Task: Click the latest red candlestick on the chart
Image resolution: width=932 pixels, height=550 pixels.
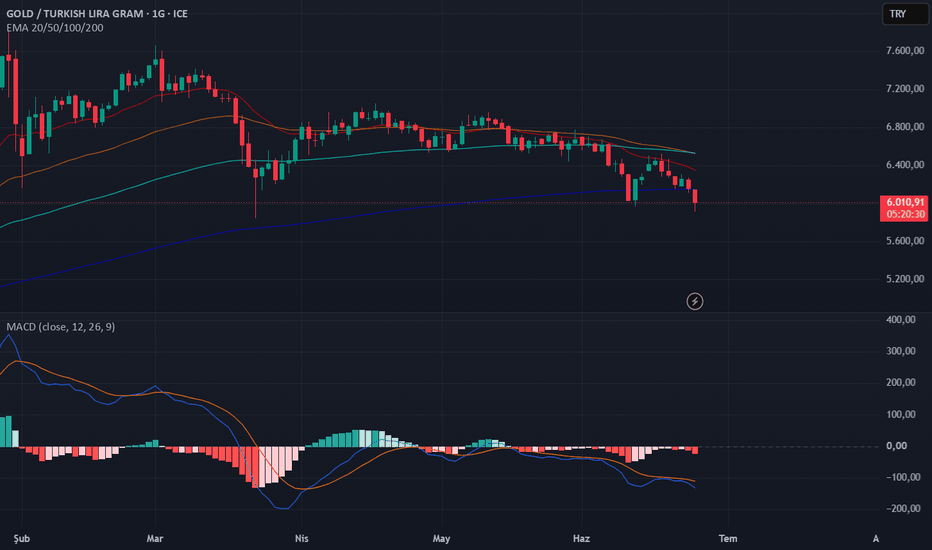Action: click(x=695, y=197)
